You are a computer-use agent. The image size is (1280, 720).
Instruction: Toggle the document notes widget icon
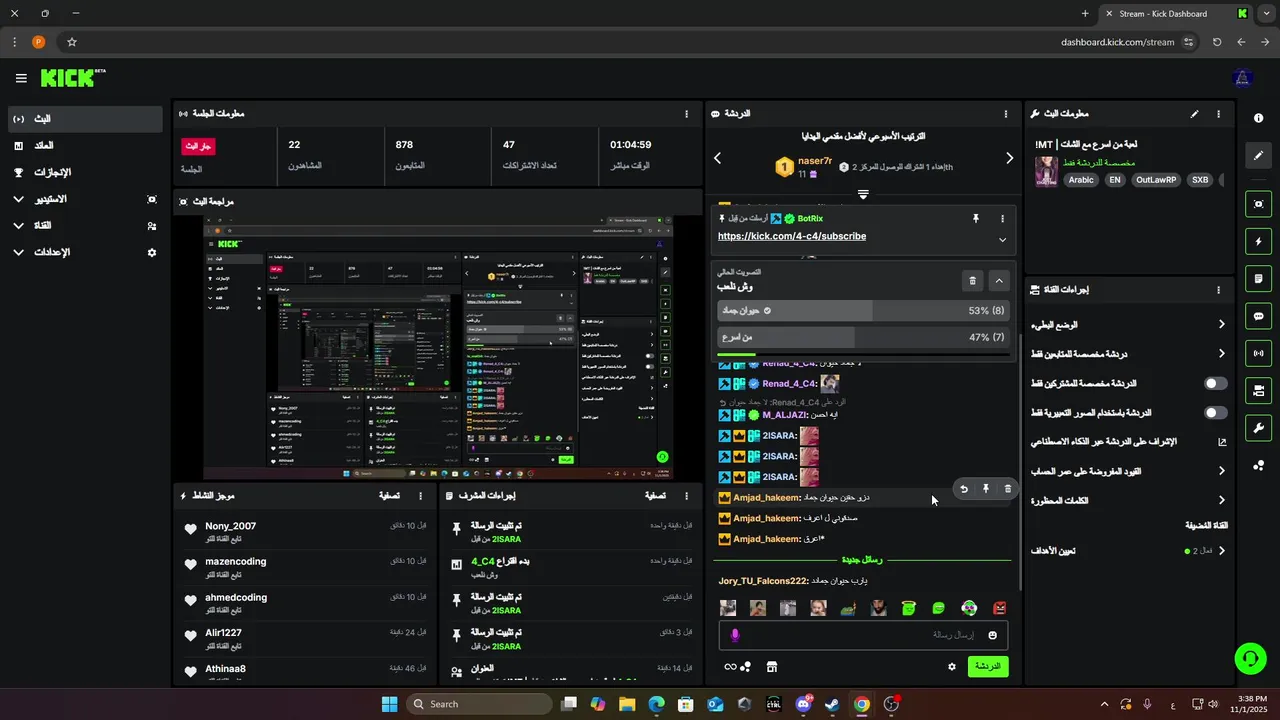coord(1258,278)
